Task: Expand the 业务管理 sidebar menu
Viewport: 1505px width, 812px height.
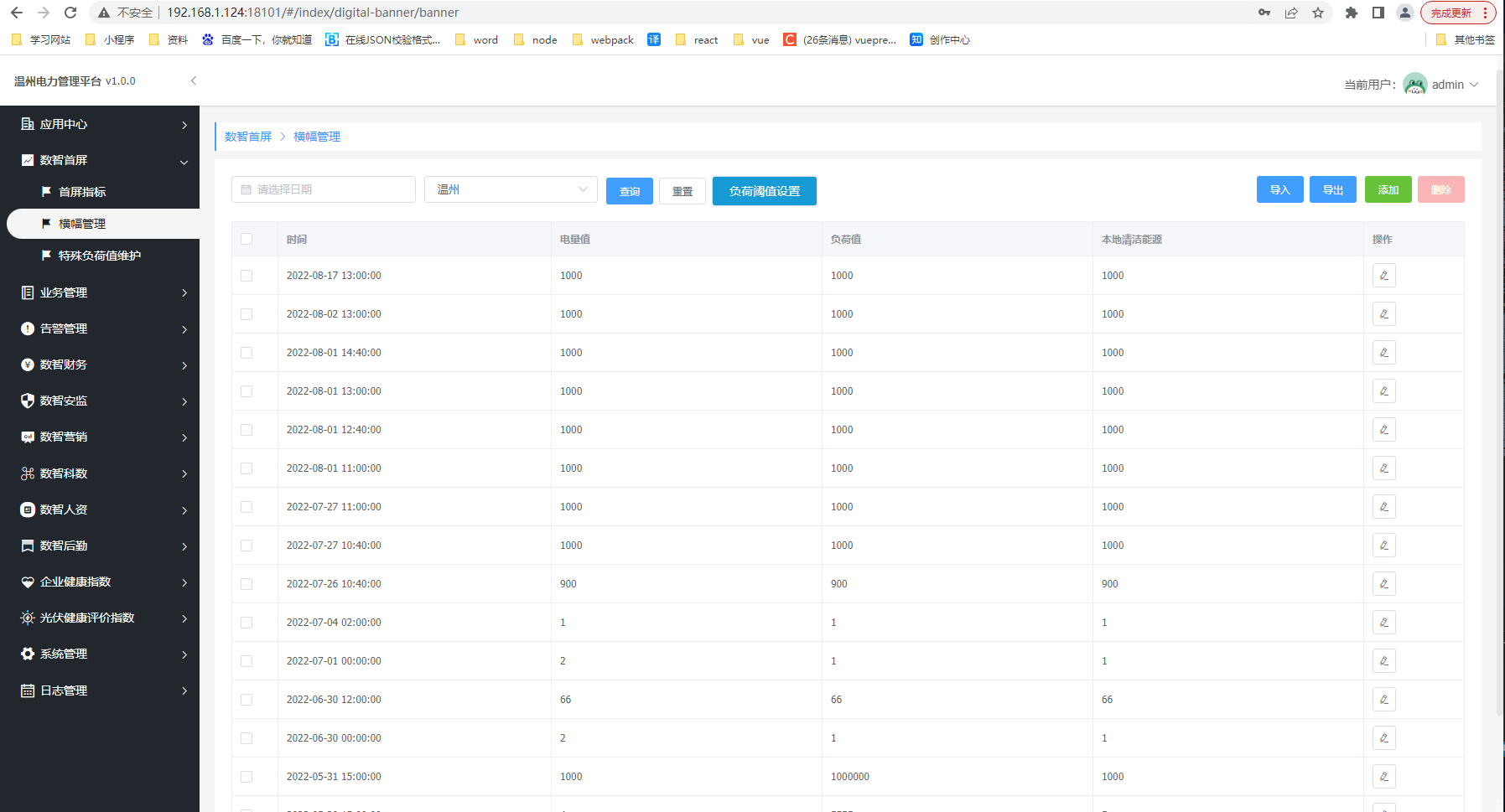Action: 100,292
